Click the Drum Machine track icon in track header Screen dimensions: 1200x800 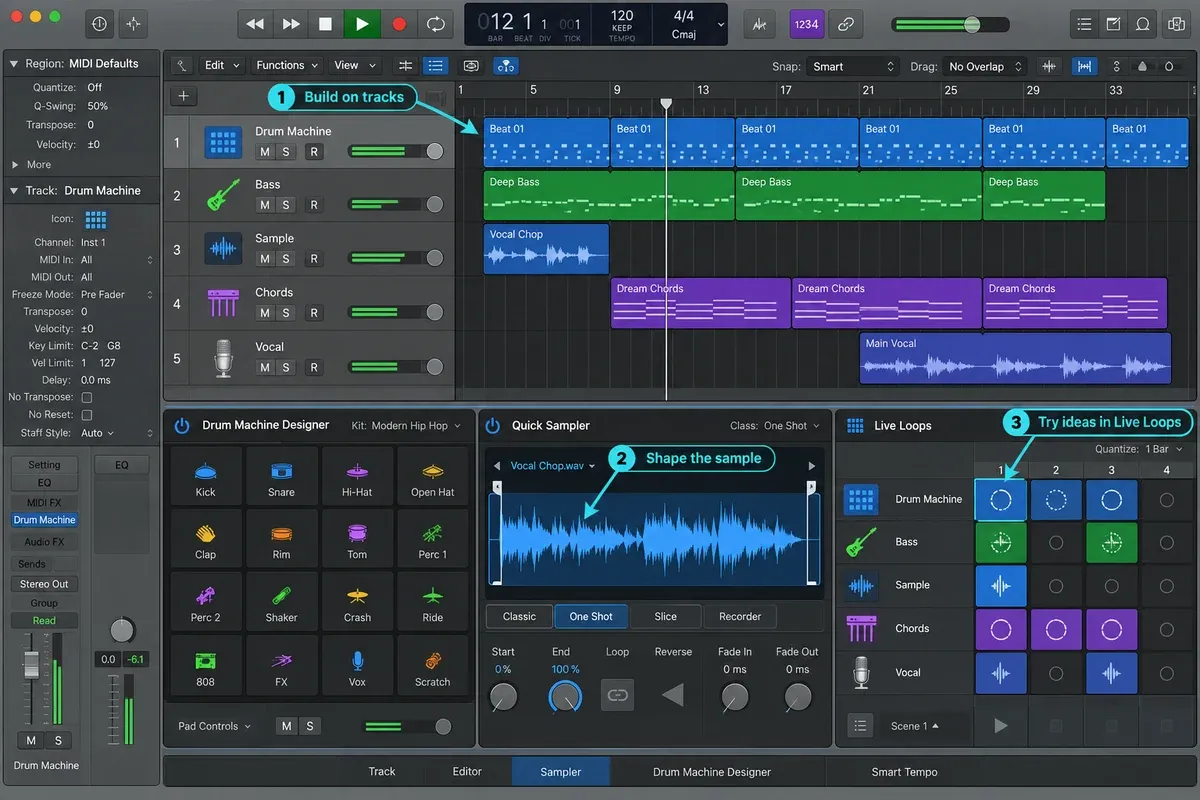pos(223,142)
